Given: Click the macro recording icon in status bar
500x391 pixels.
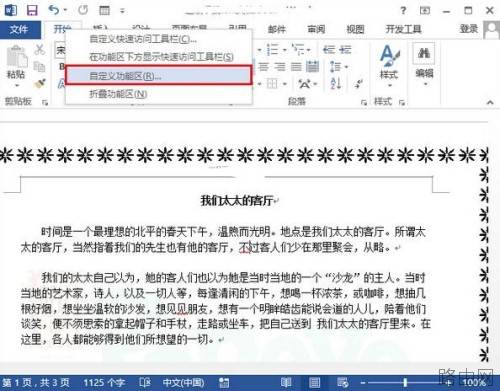Looking at the screenshot, I should click(x=224, y=383).
